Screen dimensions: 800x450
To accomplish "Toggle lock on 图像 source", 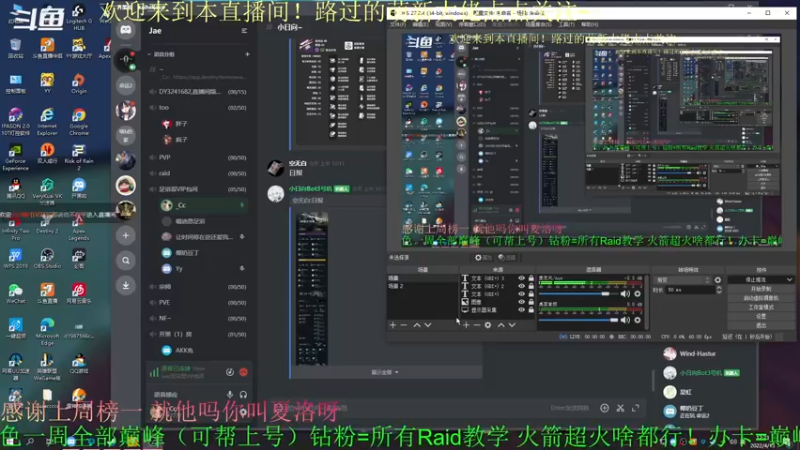I will (x=531, y=302).
